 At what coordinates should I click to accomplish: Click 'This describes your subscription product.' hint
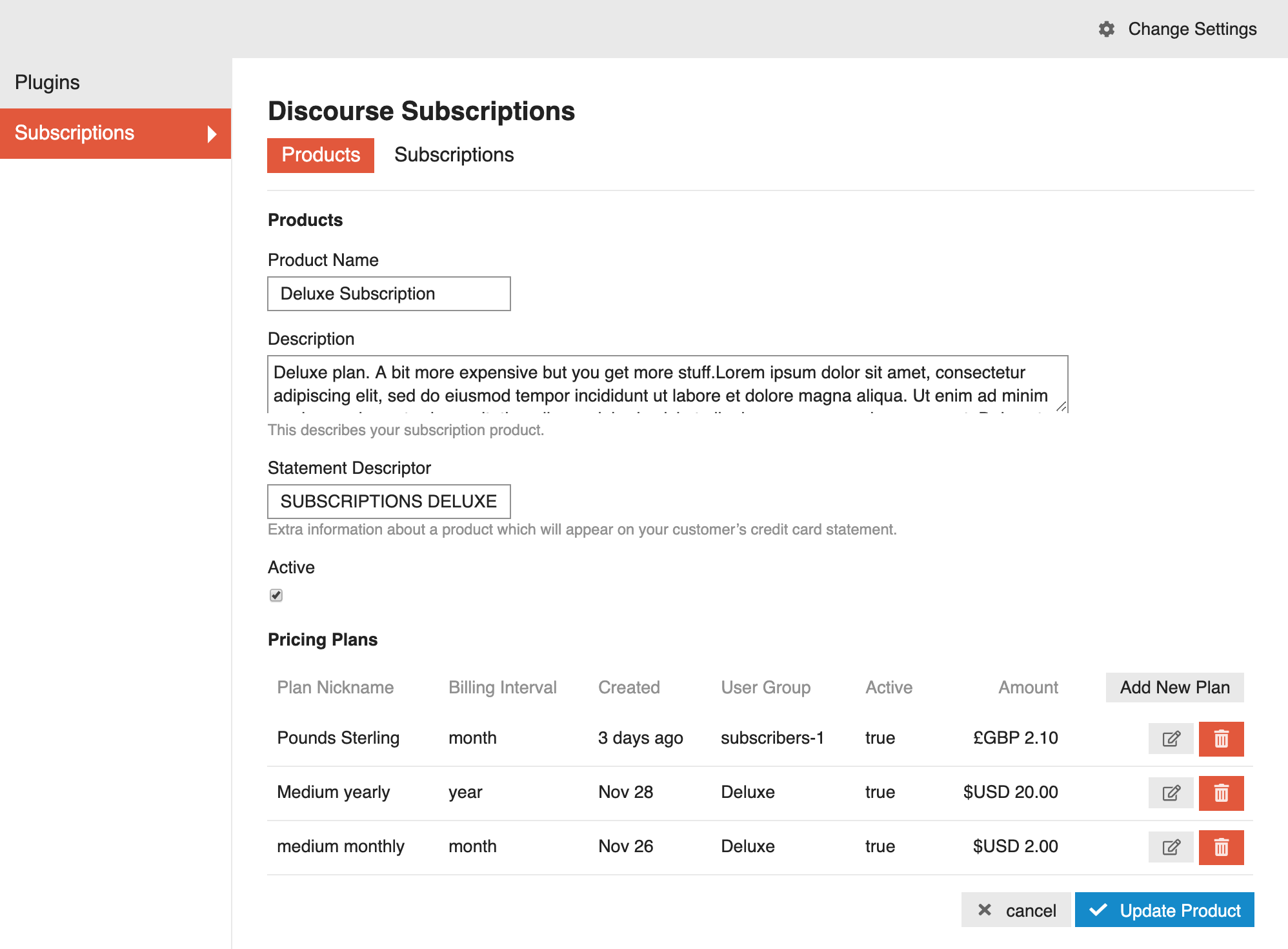406,430
